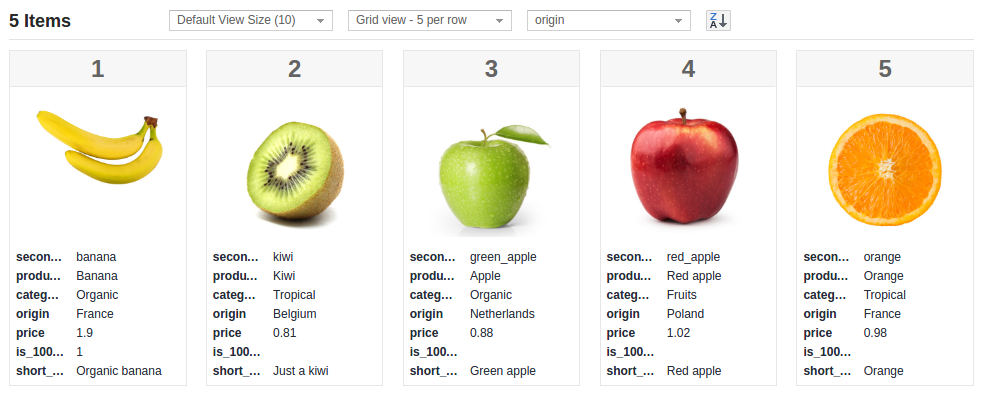Click the red apple image thumbnail

point(684,166)
